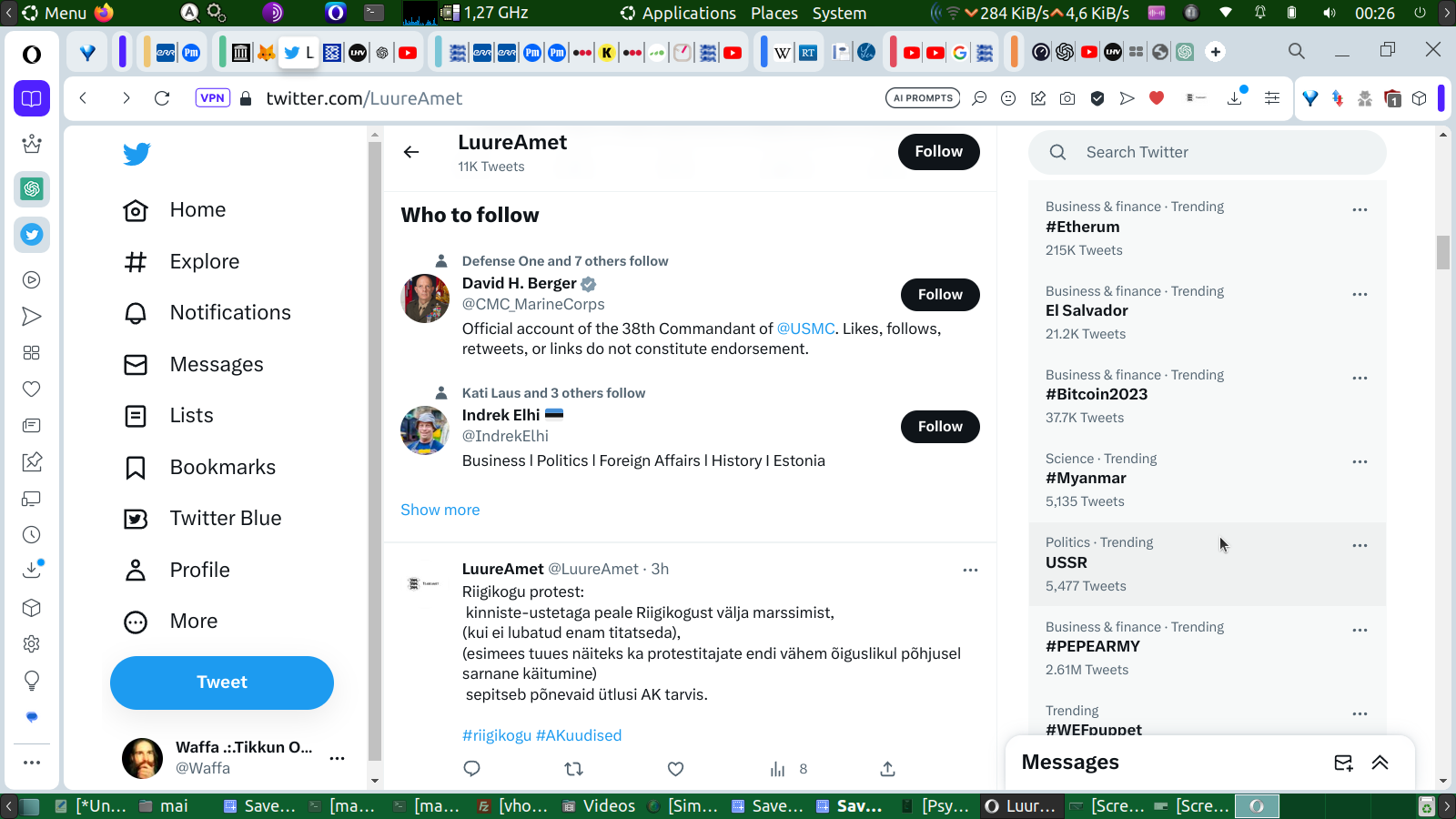Go back in browser history
Image resolution: width=1456 pixels, height=819 pixels.
[x=83, y=98]
